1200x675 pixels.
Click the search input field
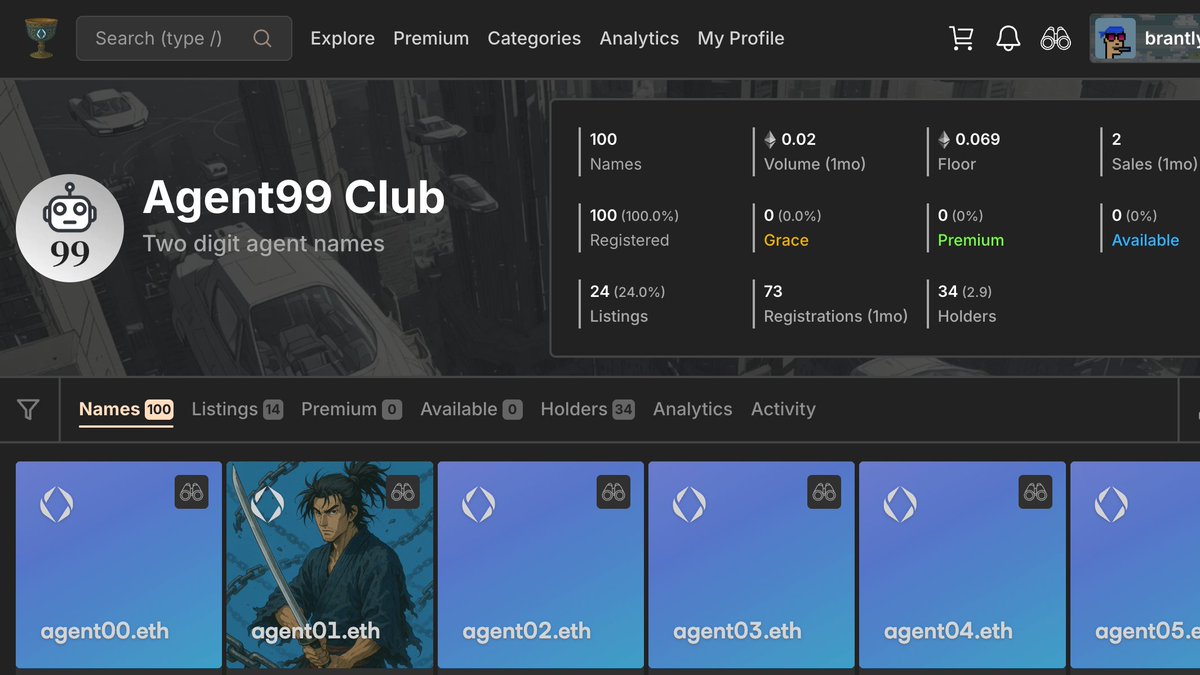pyautogui.click(x=184, y=38)
